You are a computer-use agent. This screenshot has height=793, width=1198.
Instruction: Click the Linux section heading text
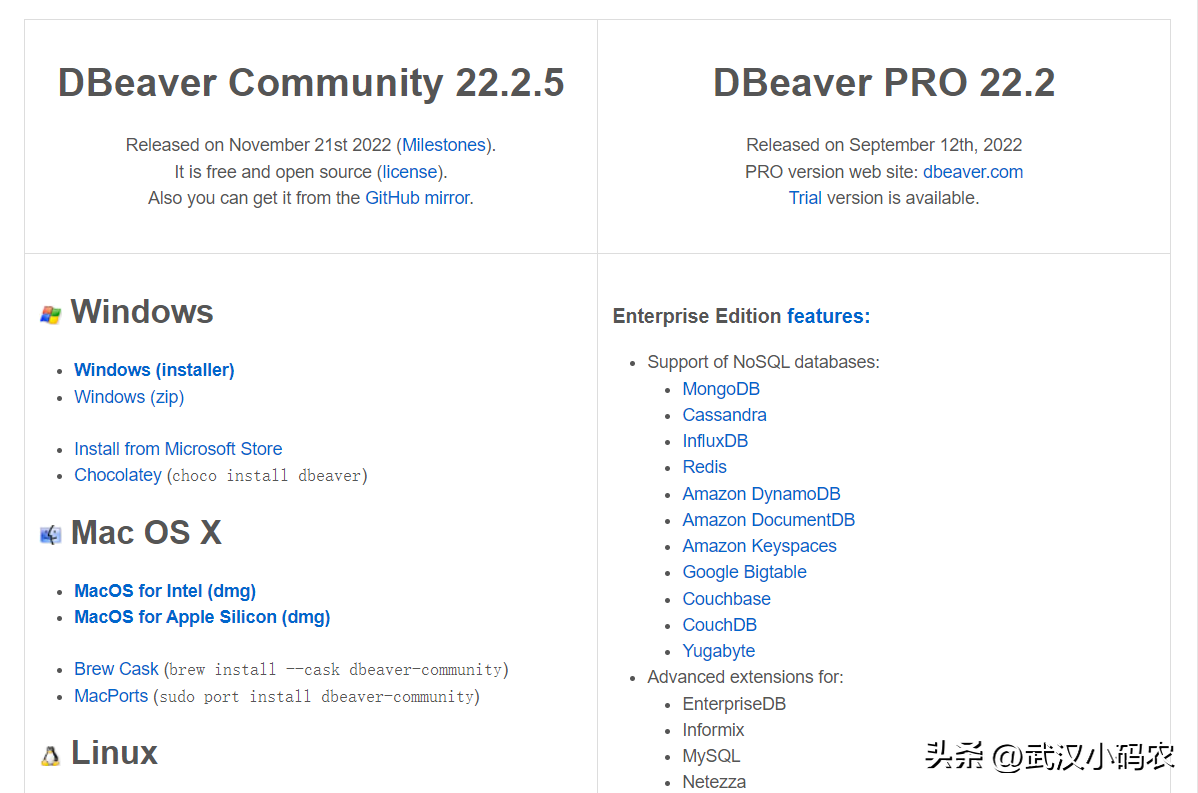115,753
